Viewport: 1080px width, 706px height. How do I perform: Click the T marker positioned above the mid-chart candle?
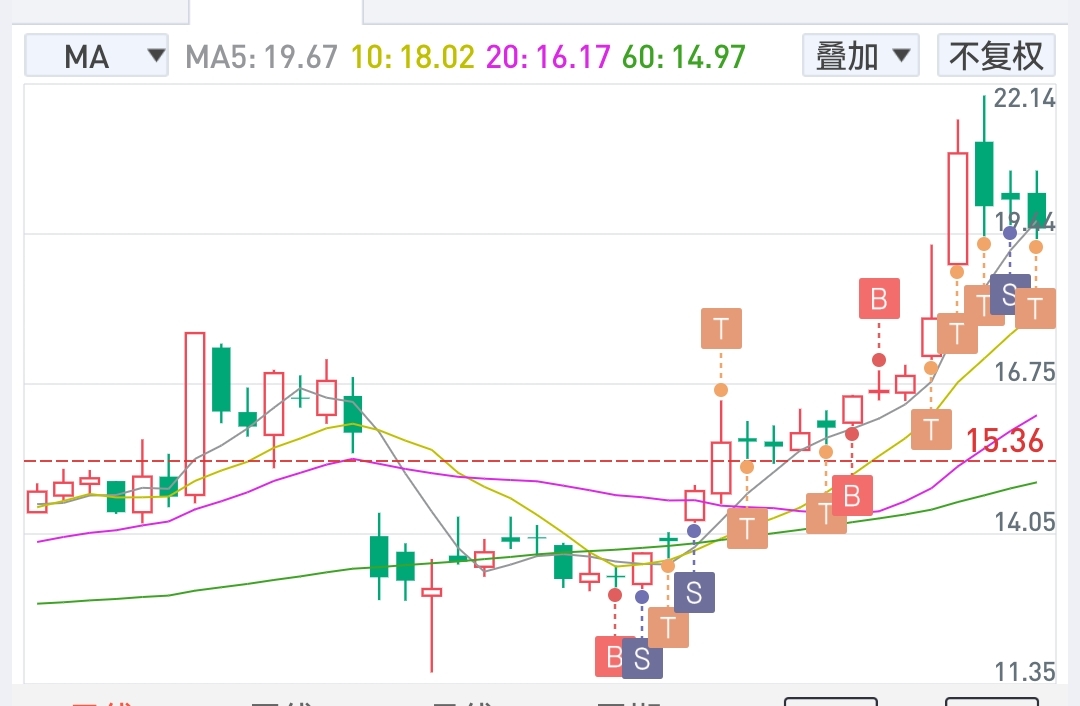[721, 329]
